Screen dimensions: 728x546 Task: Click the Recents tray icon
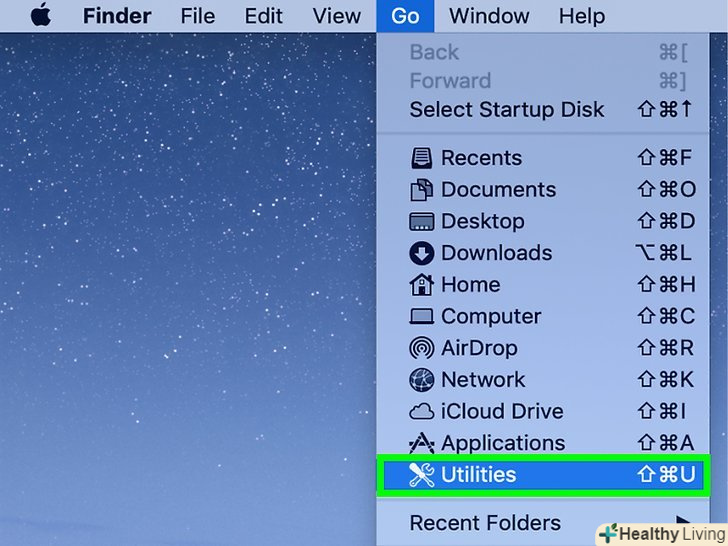click(x=422, y=158)
